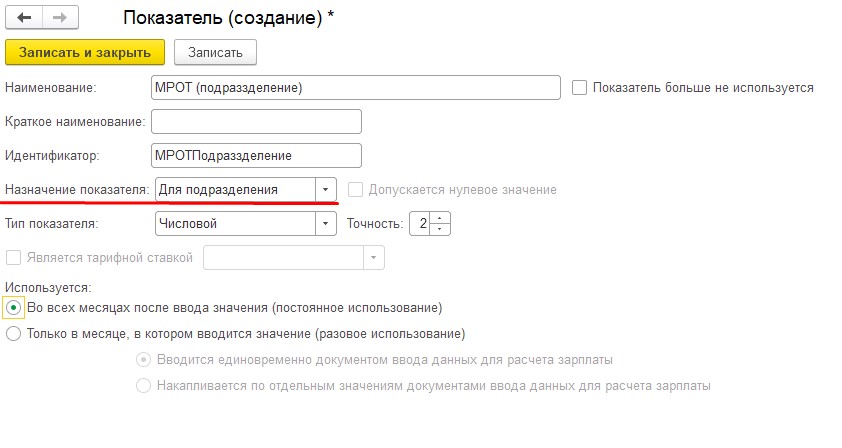Increase precision with the spinner up arrow
Screen dimensions: 842x448
click(x=440, y=218)
